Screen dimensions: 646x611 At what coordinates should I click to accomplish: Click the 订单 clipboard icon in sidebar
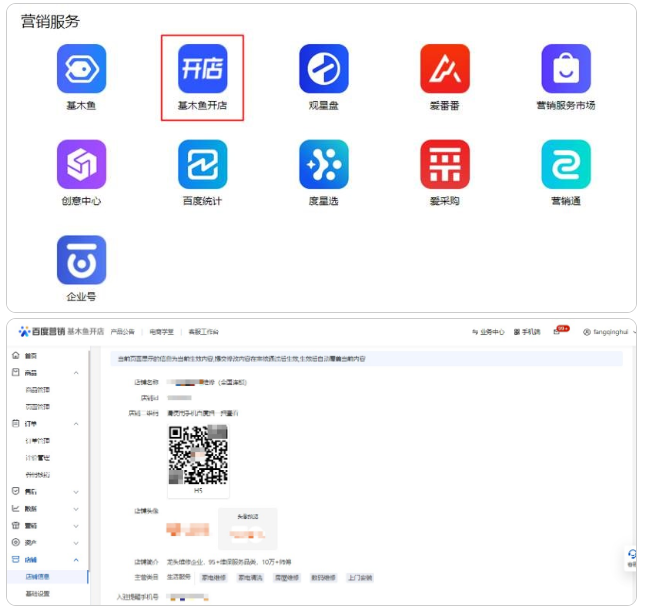point(16,423)
